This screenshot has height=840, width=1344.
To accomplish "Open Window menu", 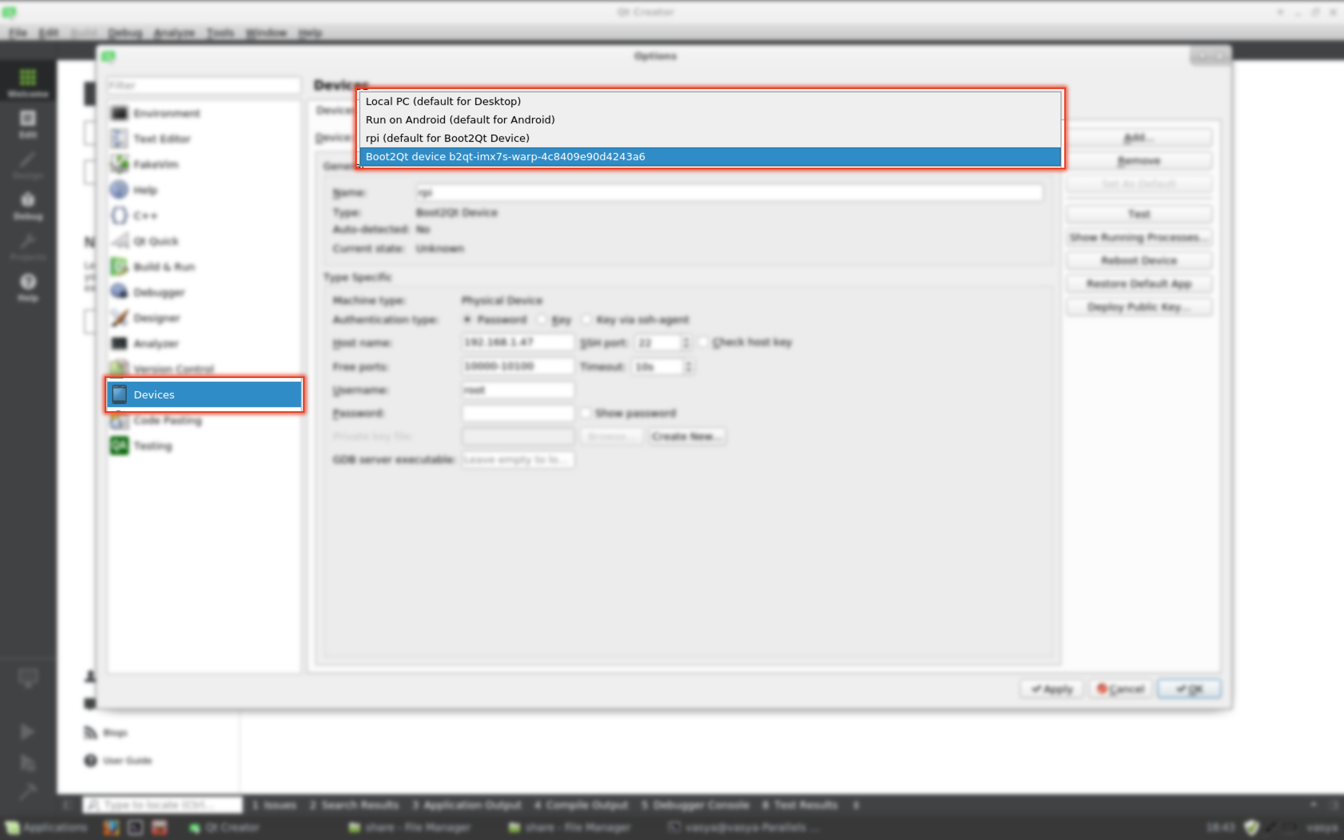I will pyautogui.click(x=266, y=33).
